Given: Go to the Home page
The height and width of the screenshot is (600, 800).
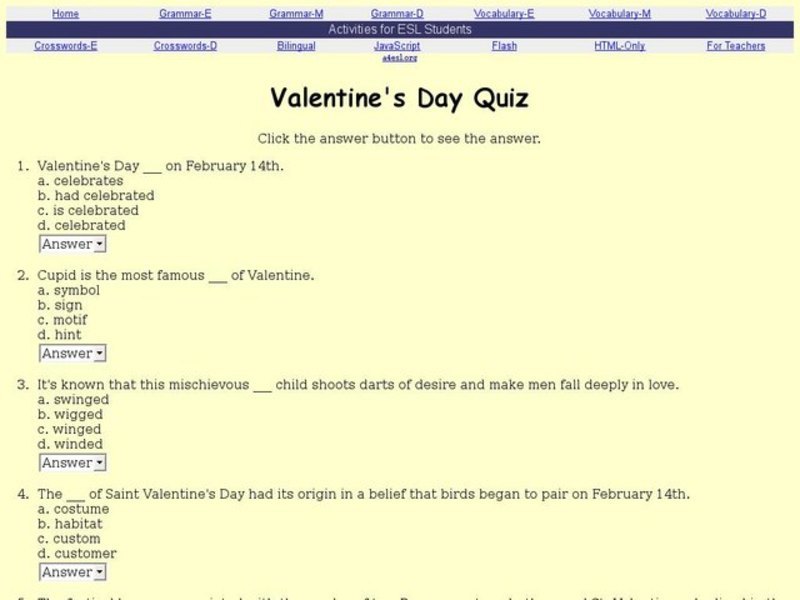Looking at the screenshot, I should tap(66, 13).
